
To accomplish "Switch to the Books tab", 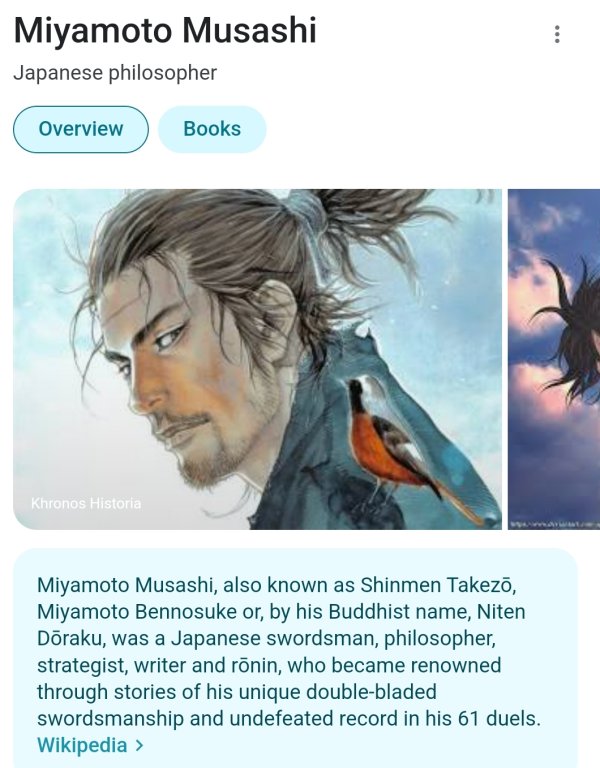I will click(x=212, y=129).
